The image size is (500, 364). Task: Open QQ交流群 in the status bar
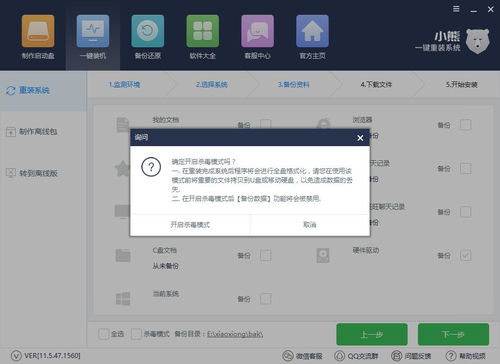[356, 356]
